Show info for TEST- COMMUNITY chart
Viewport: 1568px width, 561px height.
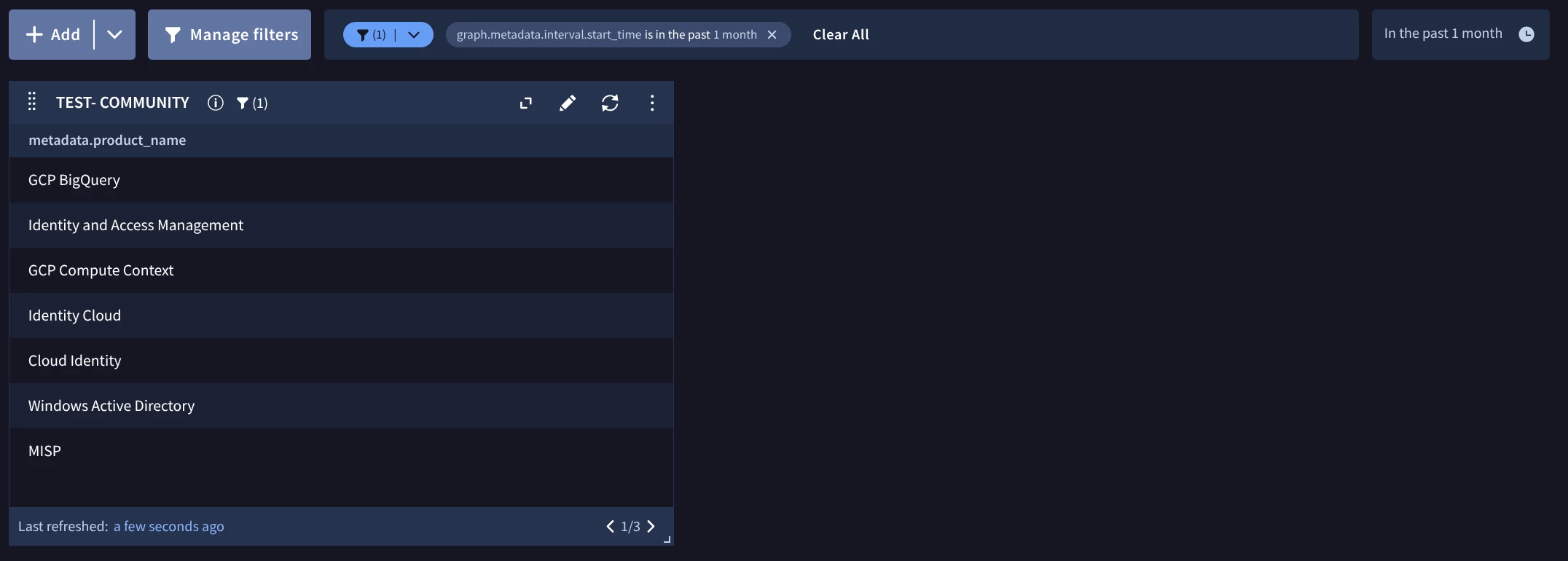pyautogui.click(x=215, y=103)
